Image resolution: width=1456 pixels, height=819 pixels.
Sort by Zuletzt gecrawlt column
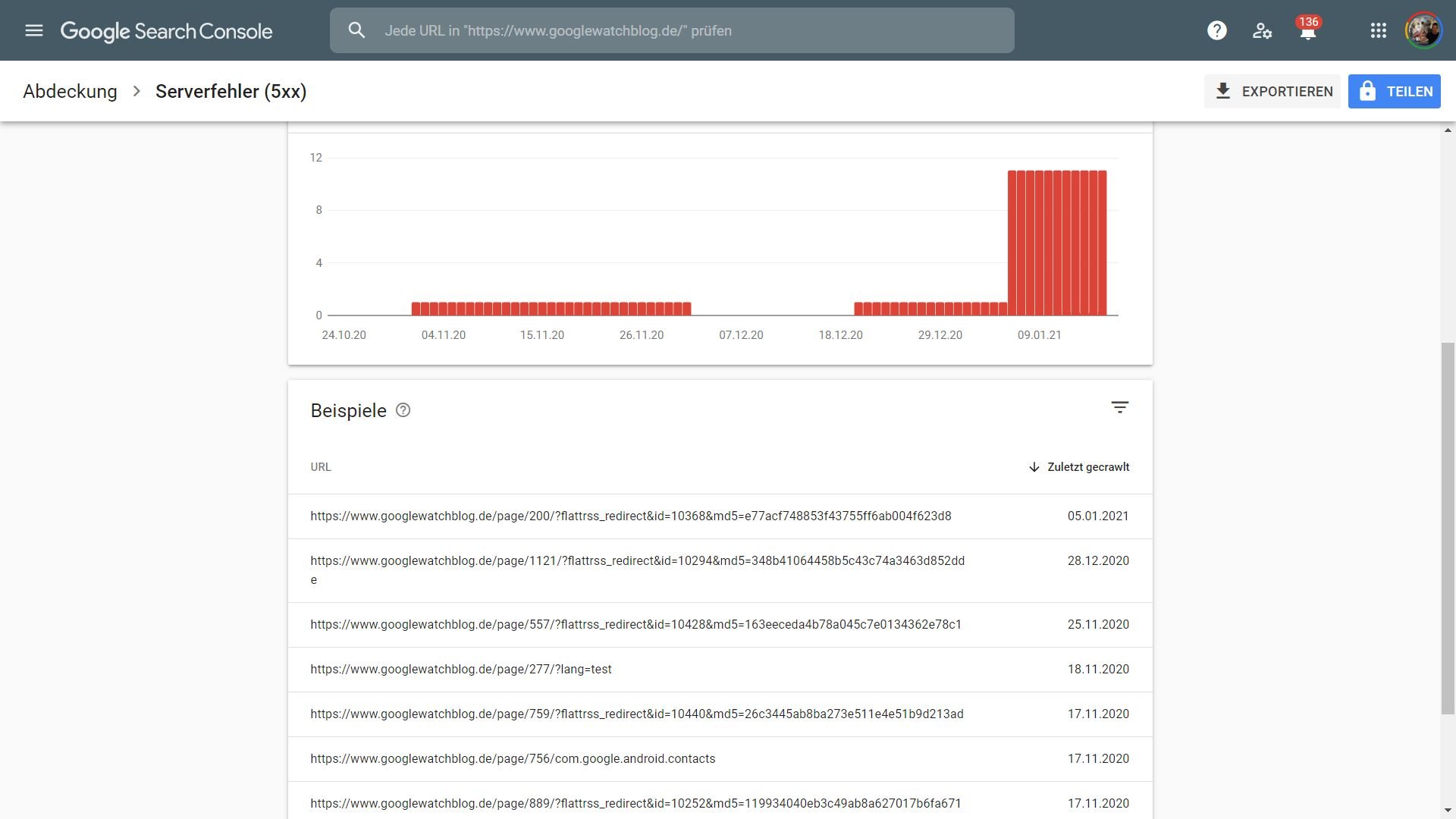(x=1079, y=467)
